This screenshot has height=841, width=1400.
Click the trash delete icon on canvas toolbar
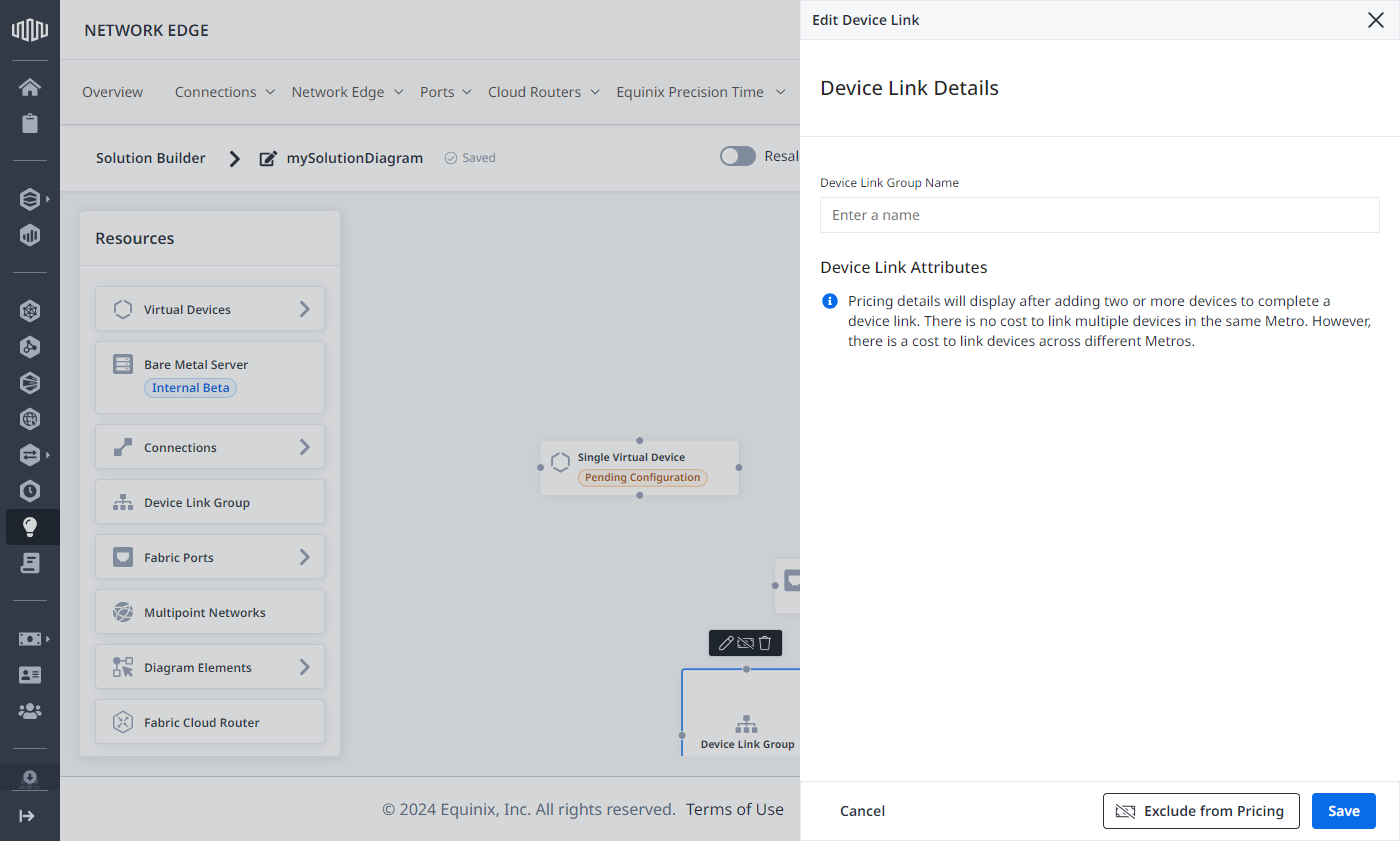(x=765, y=643)
